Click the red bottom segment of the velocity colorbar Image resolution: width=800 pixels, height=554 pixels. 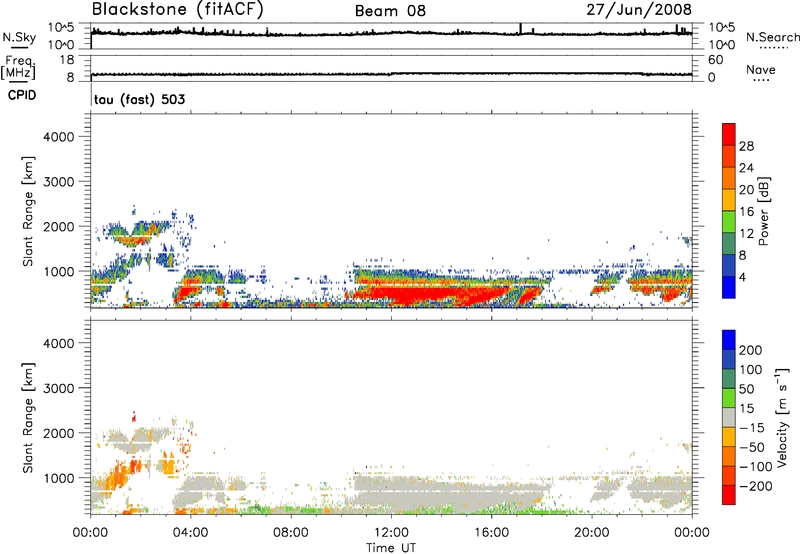point(729,495)
